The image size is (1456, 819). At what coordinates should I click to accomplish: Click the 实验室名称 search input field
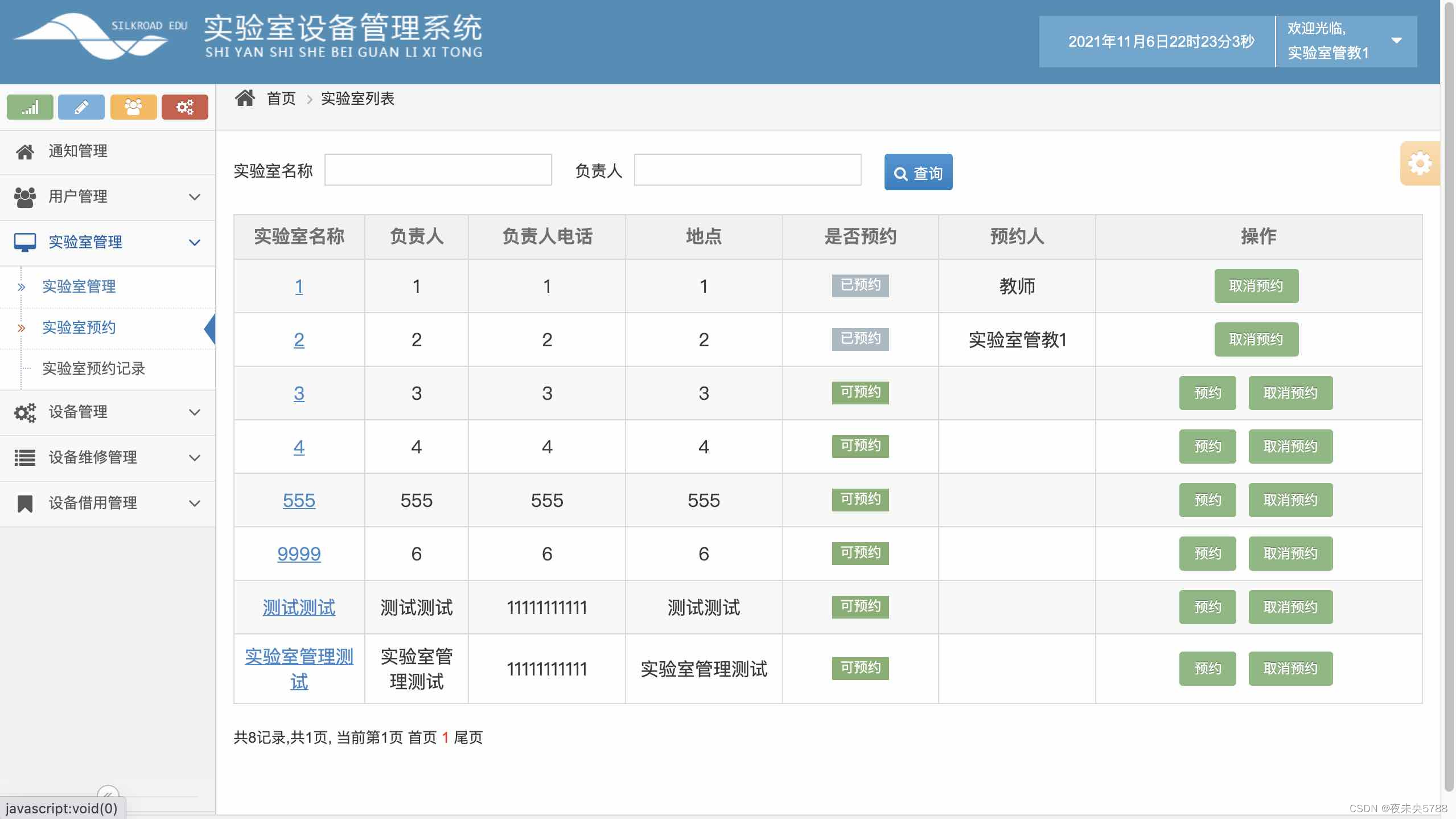click(x=438, y=170)
